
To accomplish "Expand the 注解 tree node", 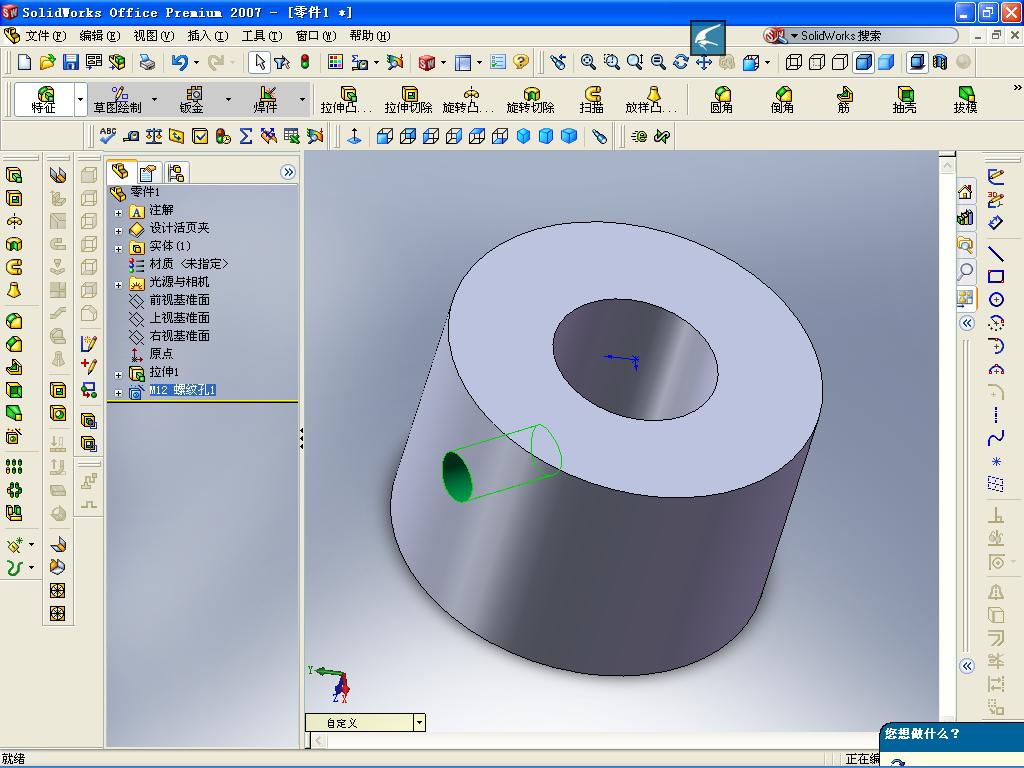I will [118, 213].
